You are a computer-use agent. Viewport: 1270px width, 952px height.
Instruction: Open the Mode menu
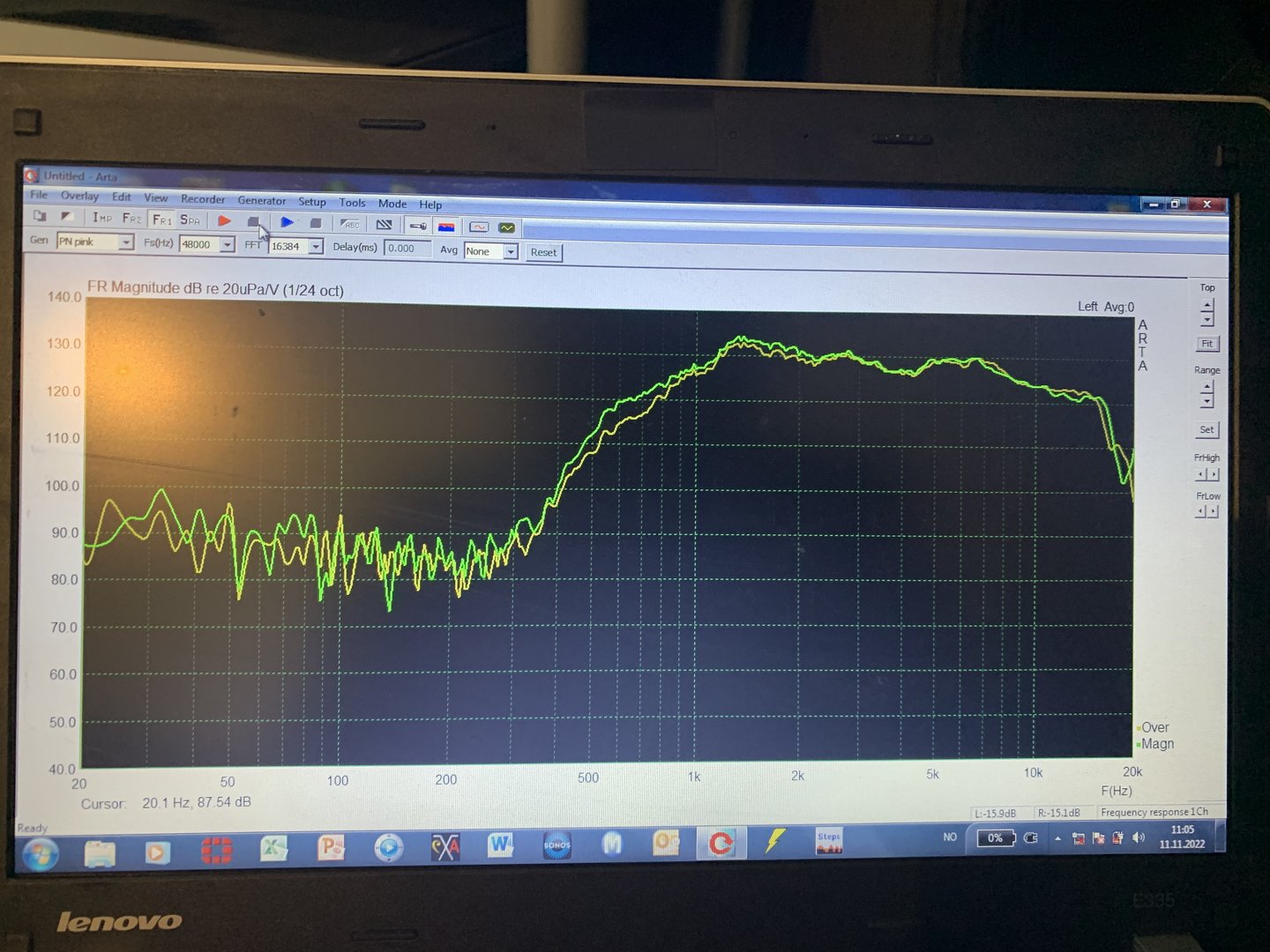(392, 203)
